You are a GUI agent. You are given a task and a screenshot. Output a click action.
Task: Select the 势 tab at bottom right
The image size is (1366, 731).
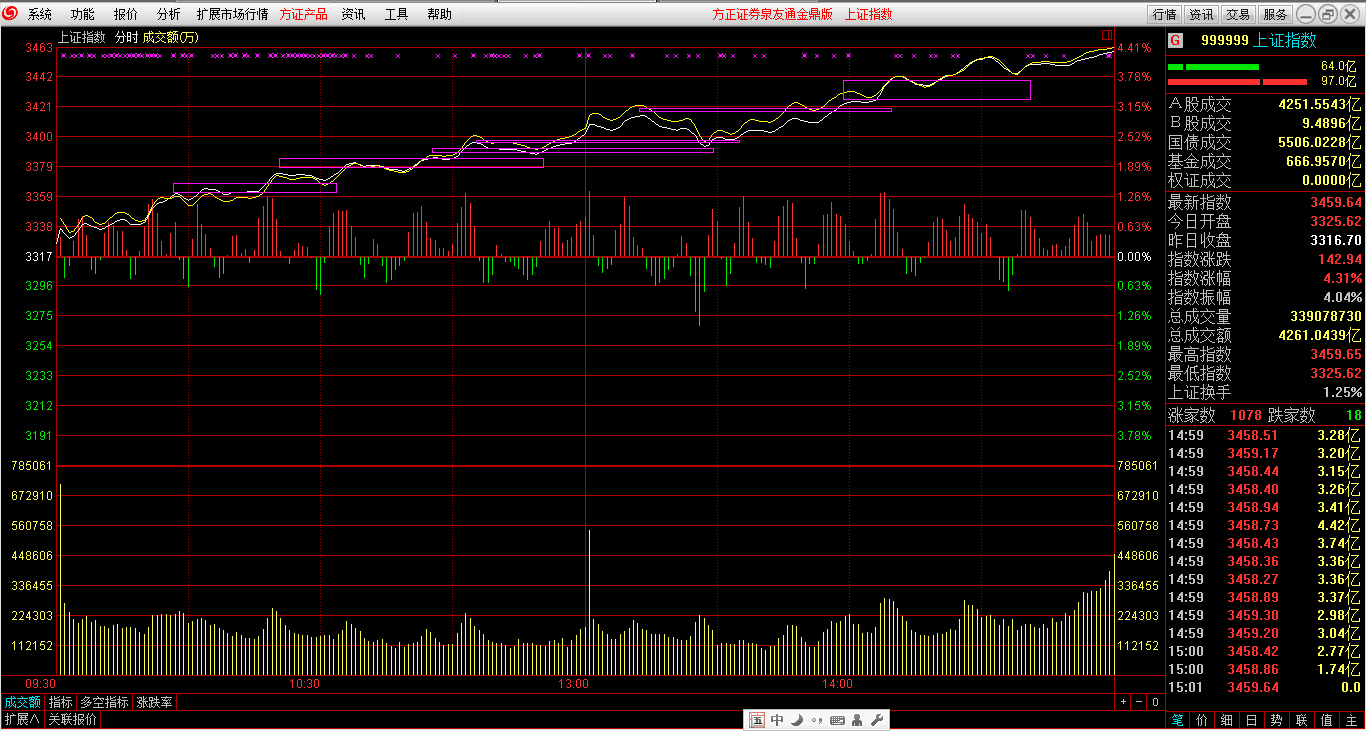tap(1276, 720)
